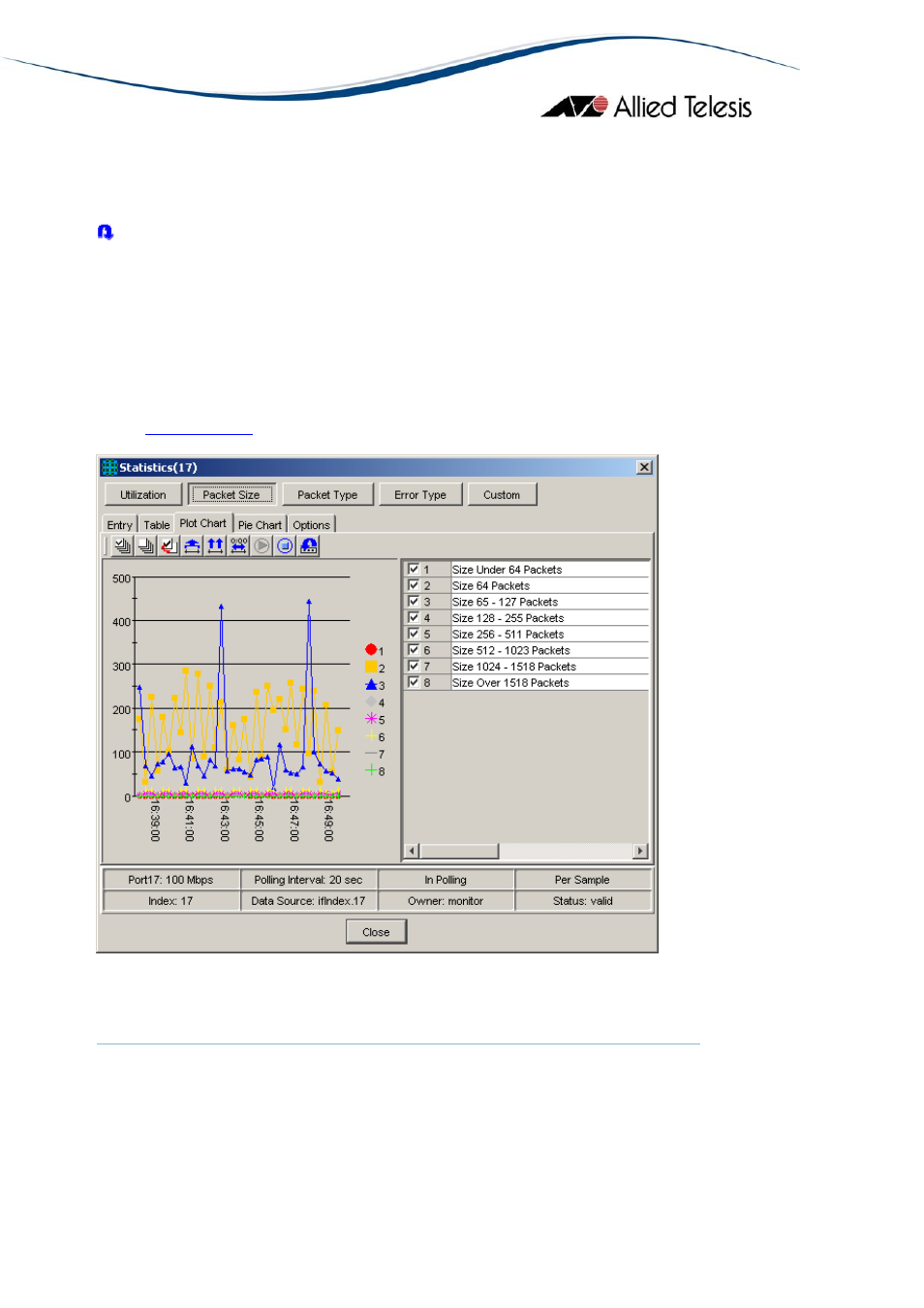The width and height of the screenshot is (924, 1308).
Task: Click the 'Per Sample' status cell
Action: coord(583,880)
